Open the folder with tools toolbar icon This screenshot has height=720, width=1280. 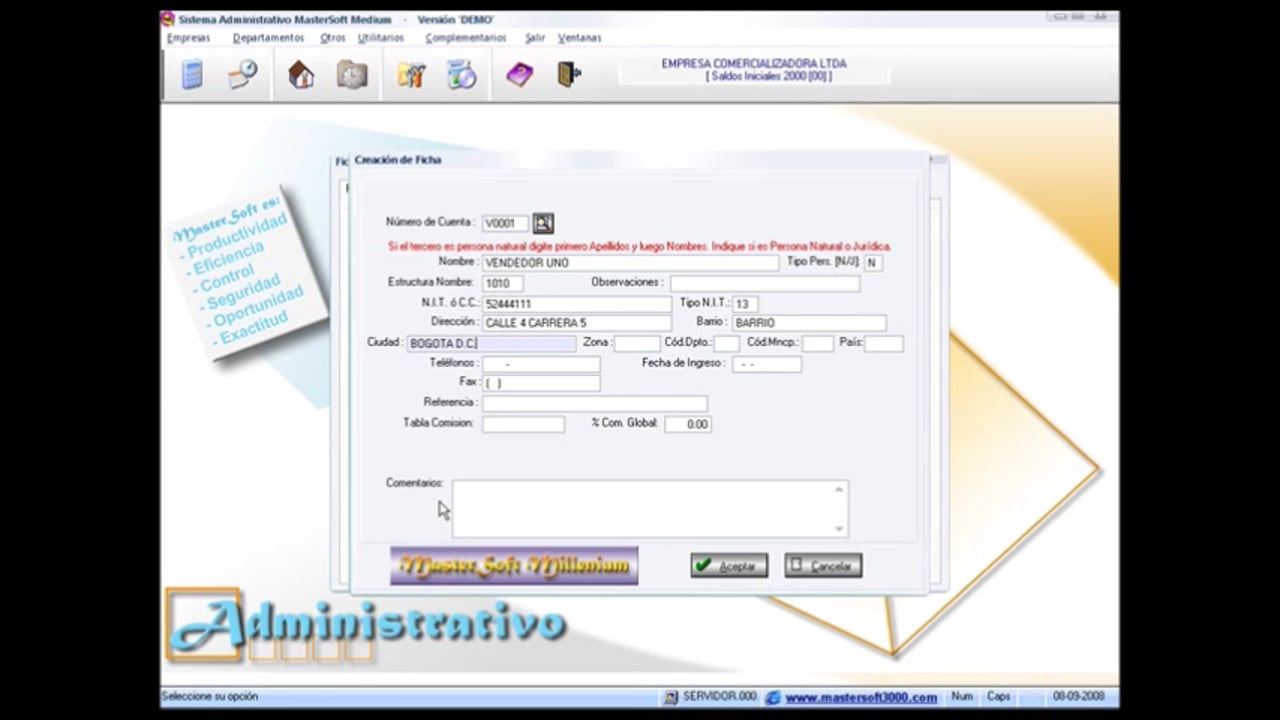(411, 75)
